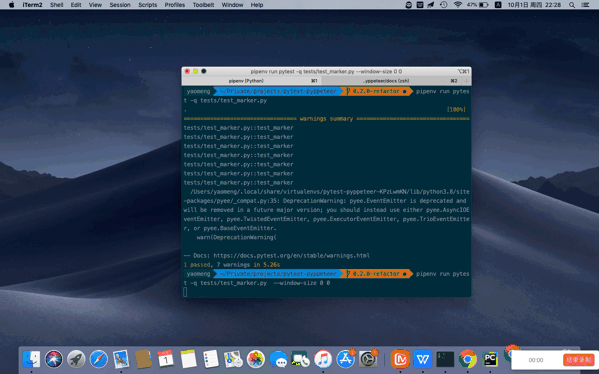Open System Preferences gear in Dock
Viewport: 599px width, 374px height.
(x=368, y=359)
